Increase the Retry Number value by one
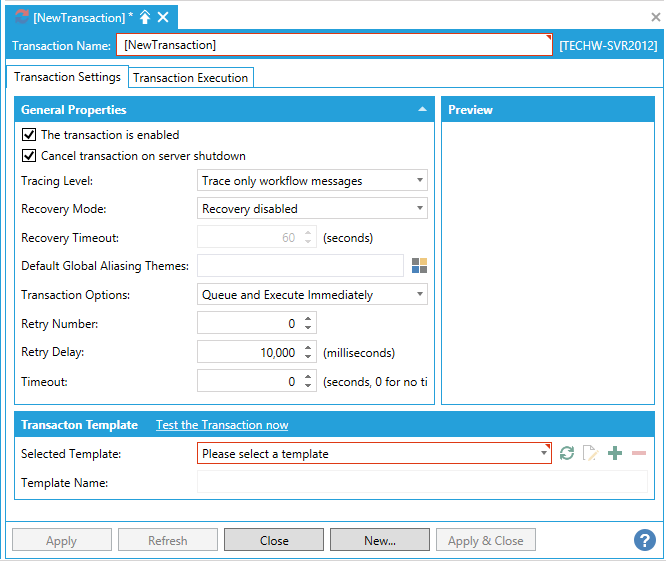Image resolution: width=666 pixels, height=562 pixels. [x=308, y=319]
